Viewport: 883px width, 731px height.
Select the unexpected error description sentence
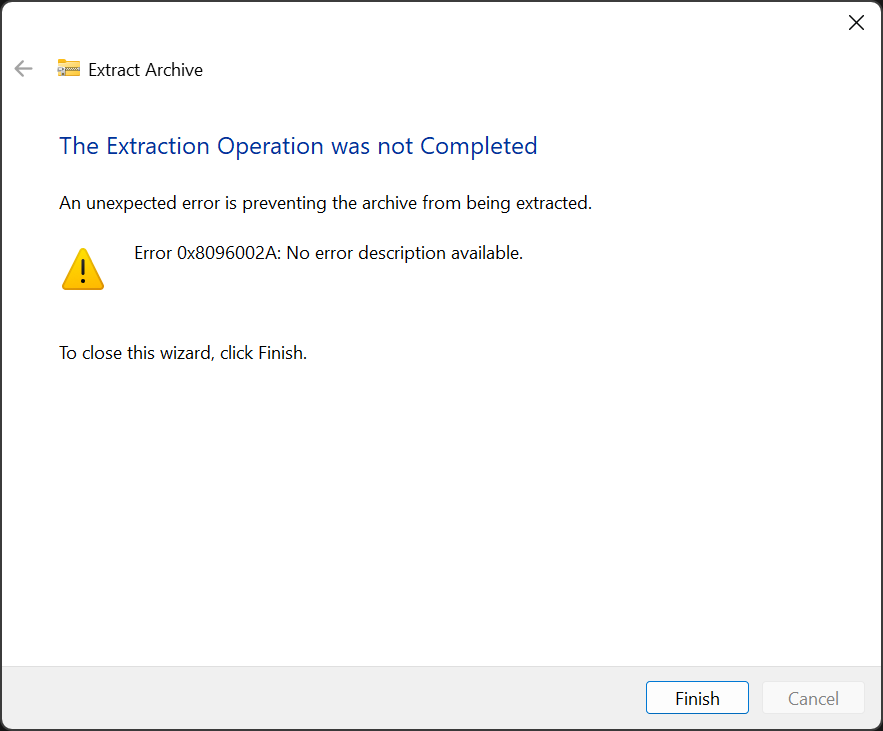coord(325,203)
